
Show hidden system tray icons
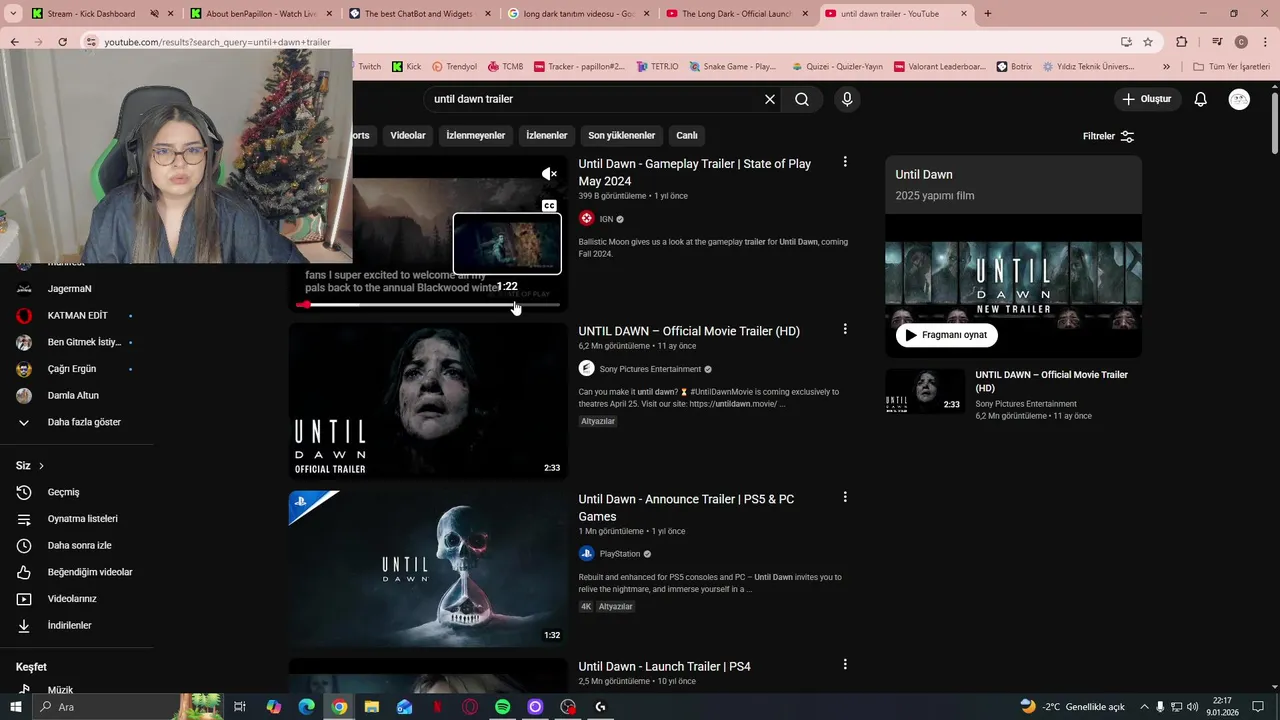(1144, 707)
